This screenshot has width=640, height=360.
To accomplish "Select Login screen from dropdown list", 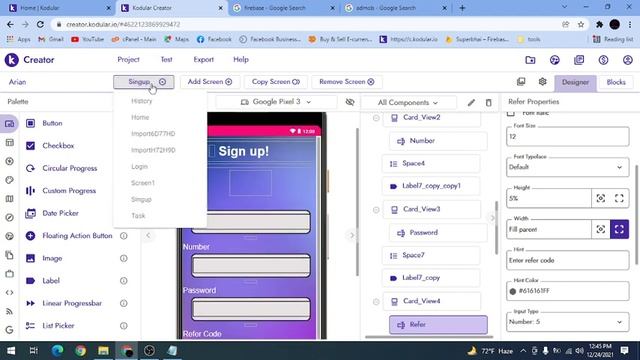I will (x=140, y=167).
